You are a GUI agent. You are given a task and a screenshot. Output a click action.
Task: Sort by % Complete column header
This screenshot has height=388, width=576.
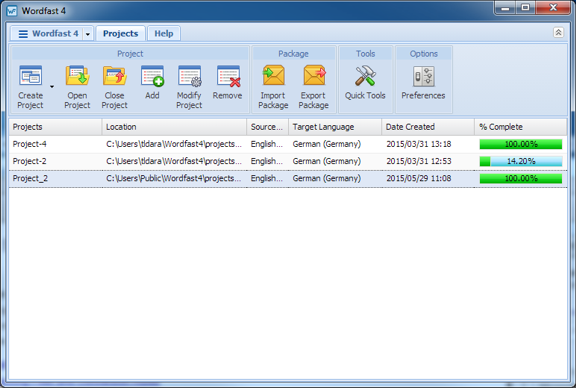pos(521,127)
